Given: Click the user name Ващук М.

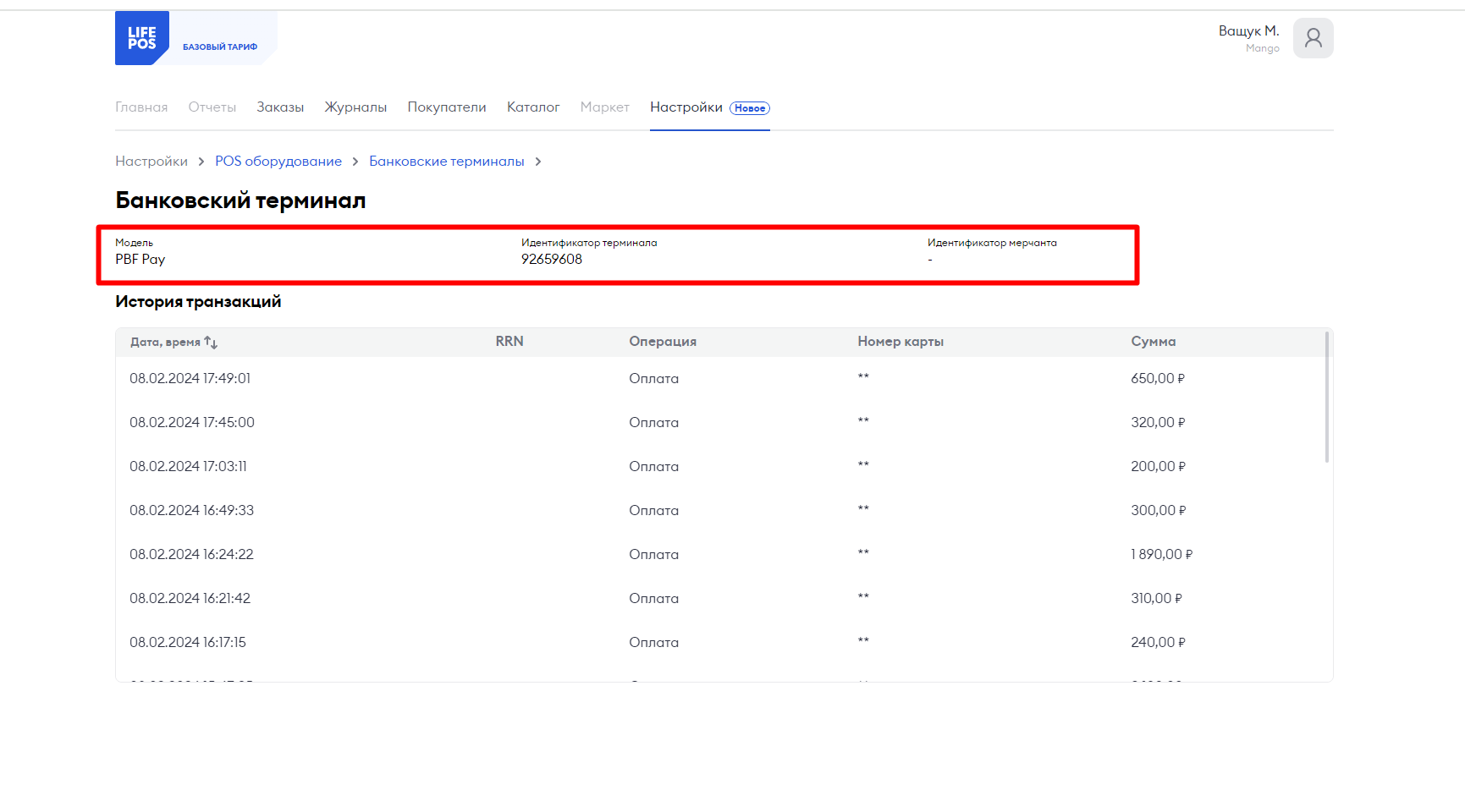Looking at the screenshot, I should pos(1249,30).
